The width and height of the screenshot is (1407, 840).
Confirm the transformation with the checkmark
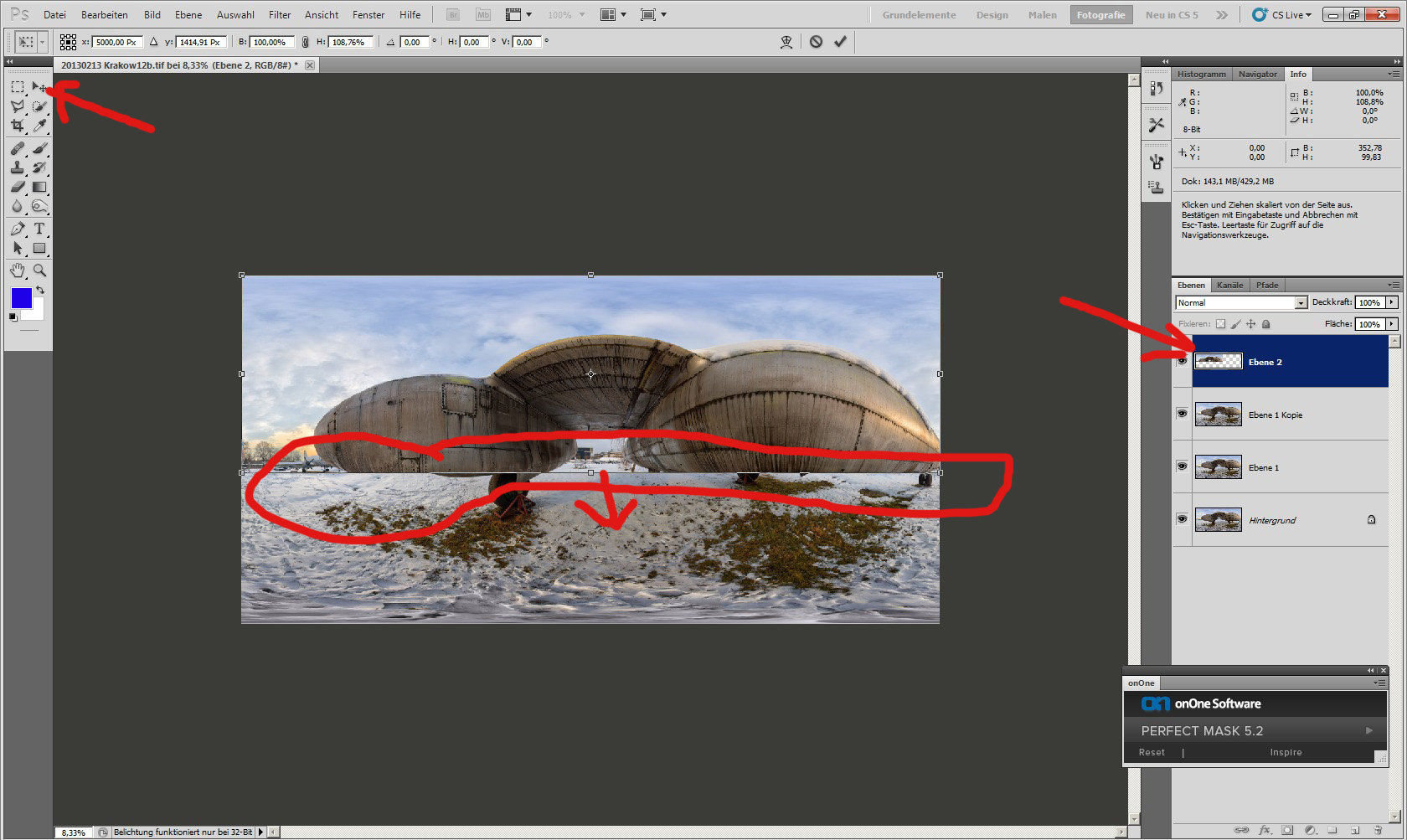840,42
